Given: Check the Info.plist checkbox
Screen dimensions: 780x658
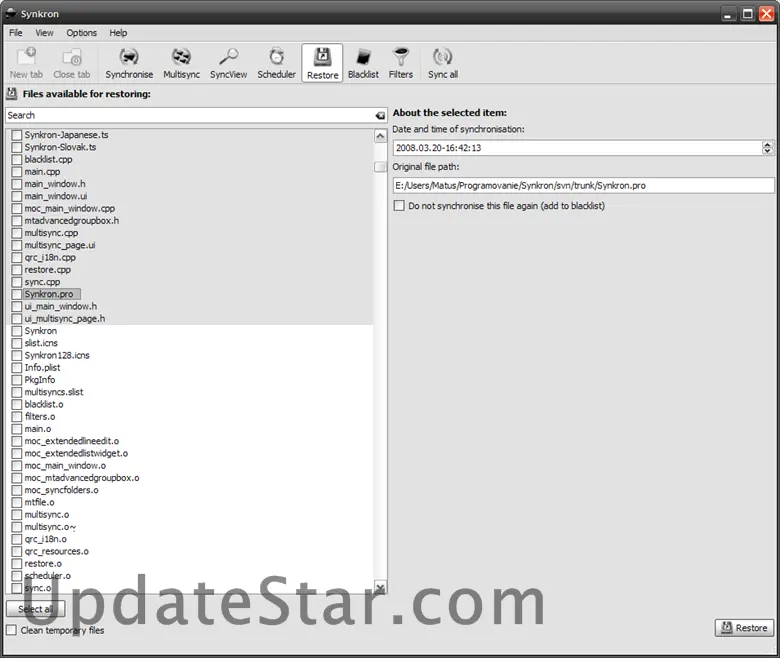Looking at the screenshot, I should click(17, 368).
